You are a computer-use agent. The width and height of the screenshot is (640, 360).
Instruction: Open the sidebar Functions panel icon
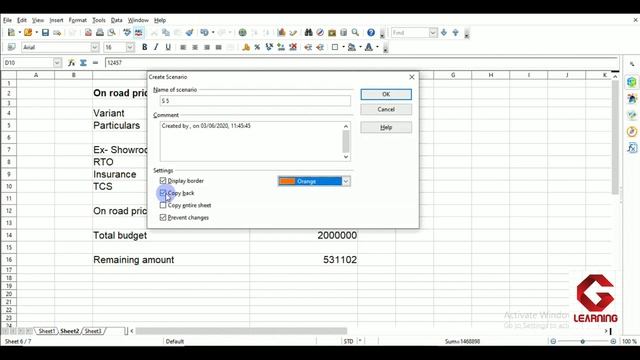click(632, 147)
